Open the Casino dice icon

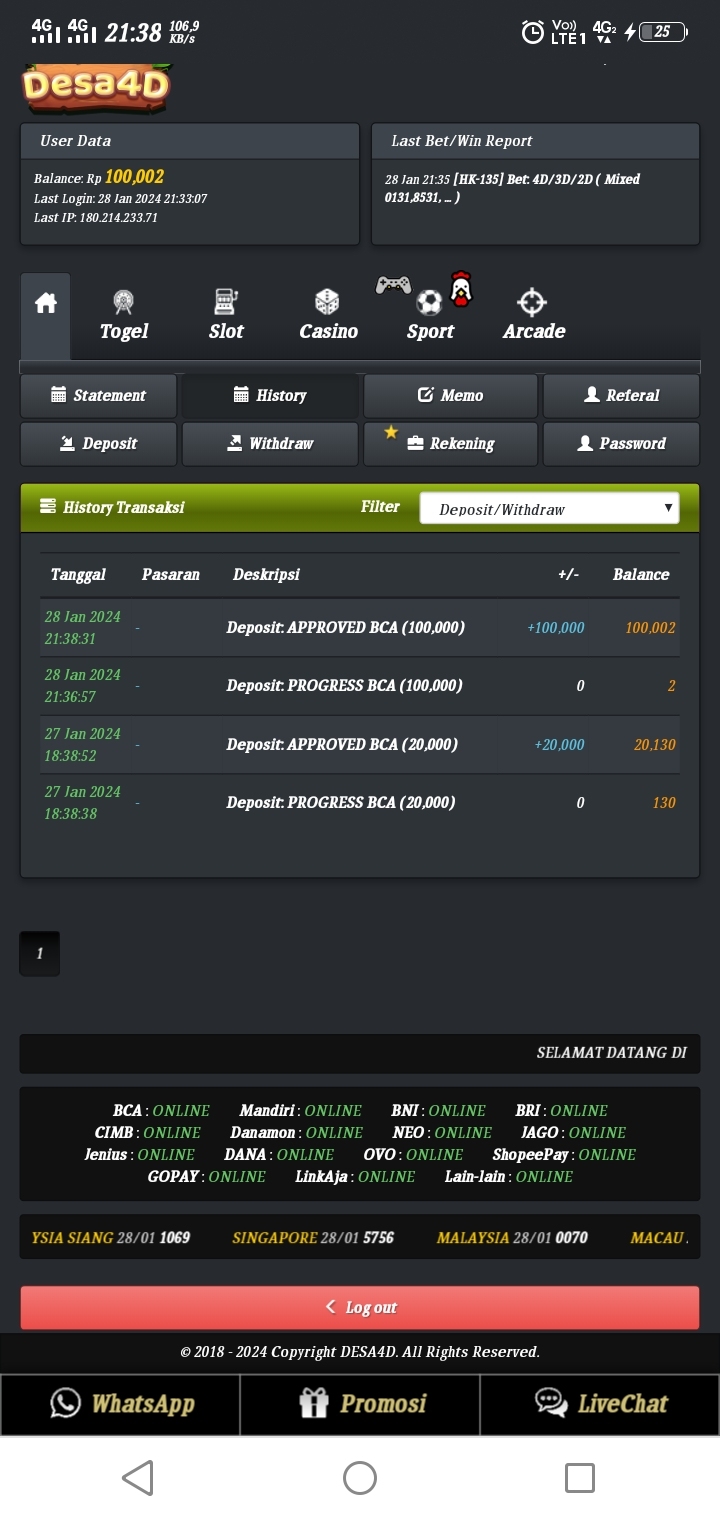point(327,301)
